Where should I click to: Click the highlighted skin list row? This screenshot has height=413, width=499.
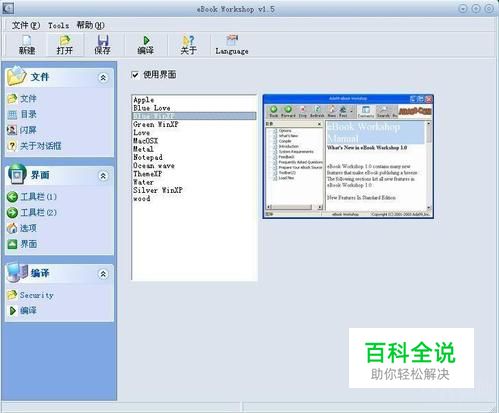(x=194, y=116)
